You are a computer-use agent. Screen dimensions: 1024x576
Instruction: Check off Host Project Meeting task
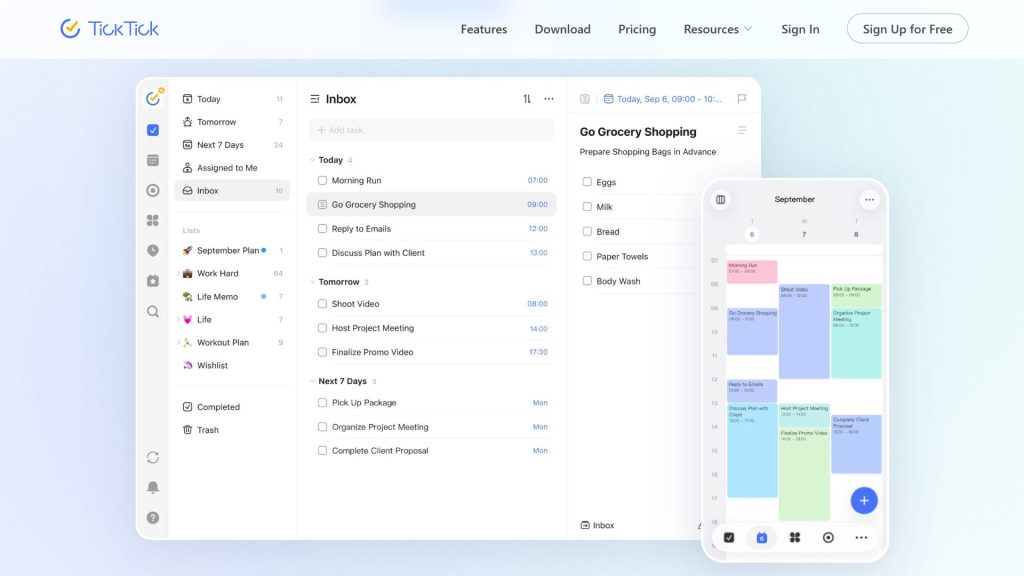pos(322,328)
